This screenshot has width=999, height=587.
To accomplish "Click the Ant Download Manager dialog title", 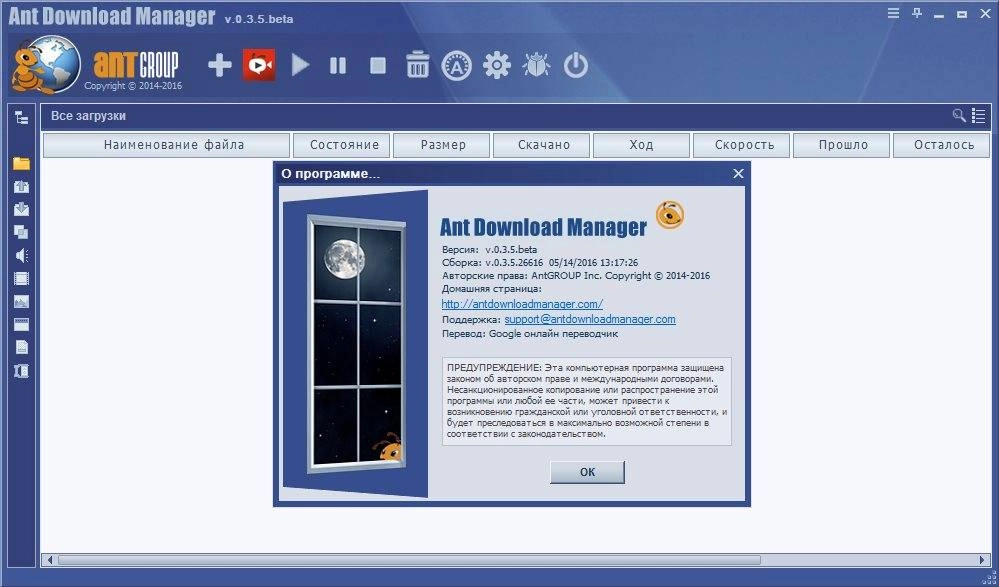I will [x=543, y=226].
